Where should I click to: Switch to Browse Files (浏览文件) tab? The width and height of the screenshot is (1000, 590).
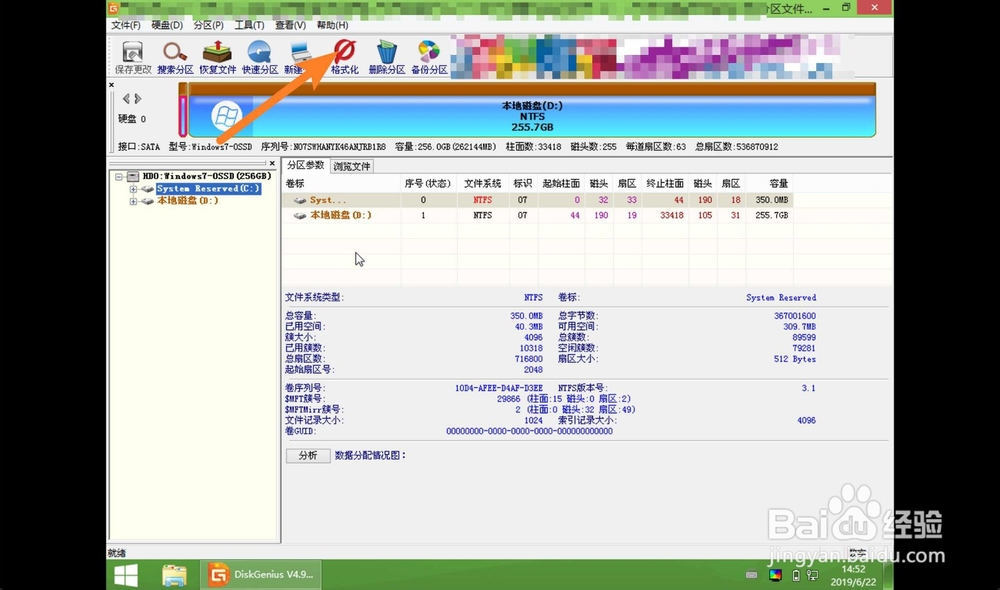(x=352, y=166)
